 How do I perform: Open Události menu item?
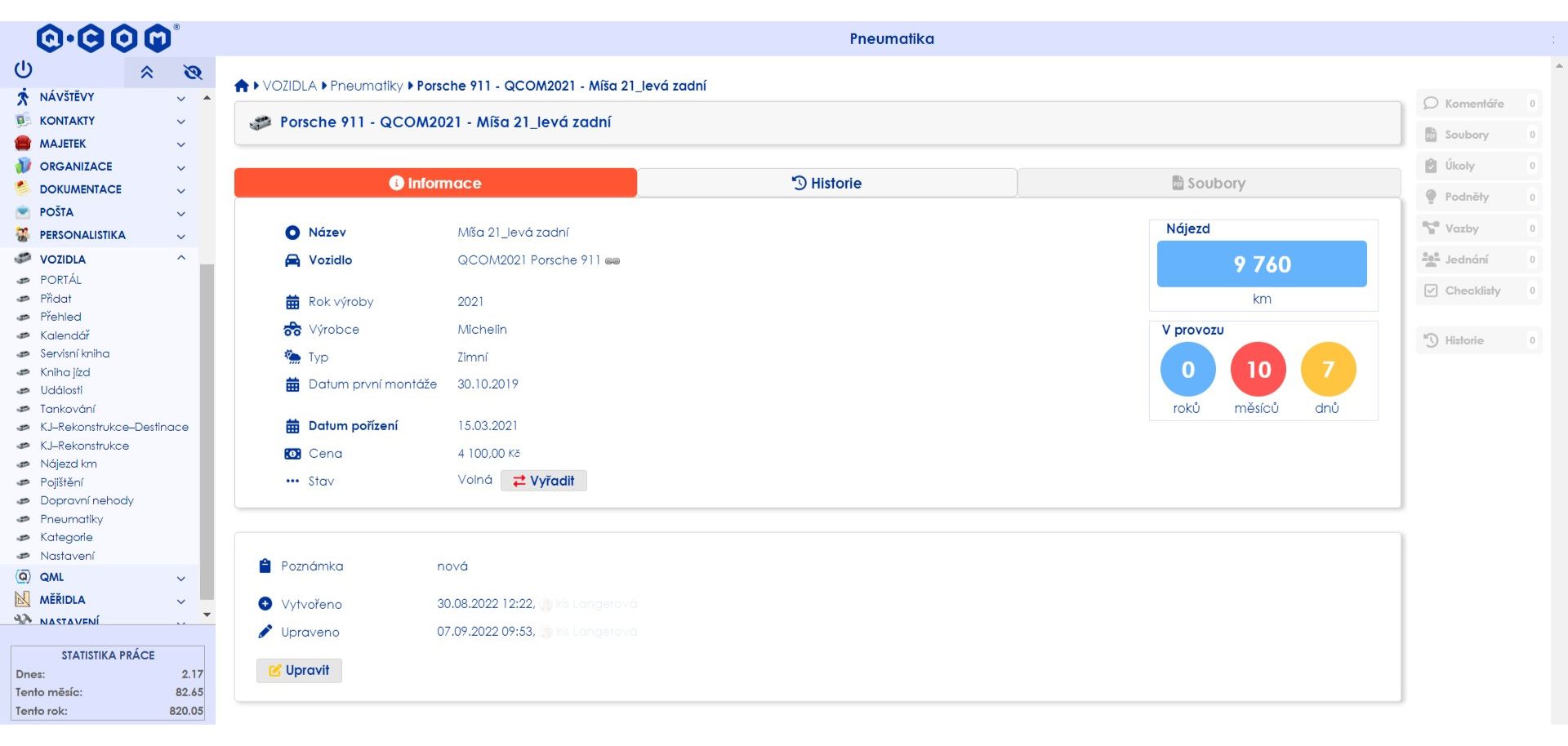[x=61, y=390]
